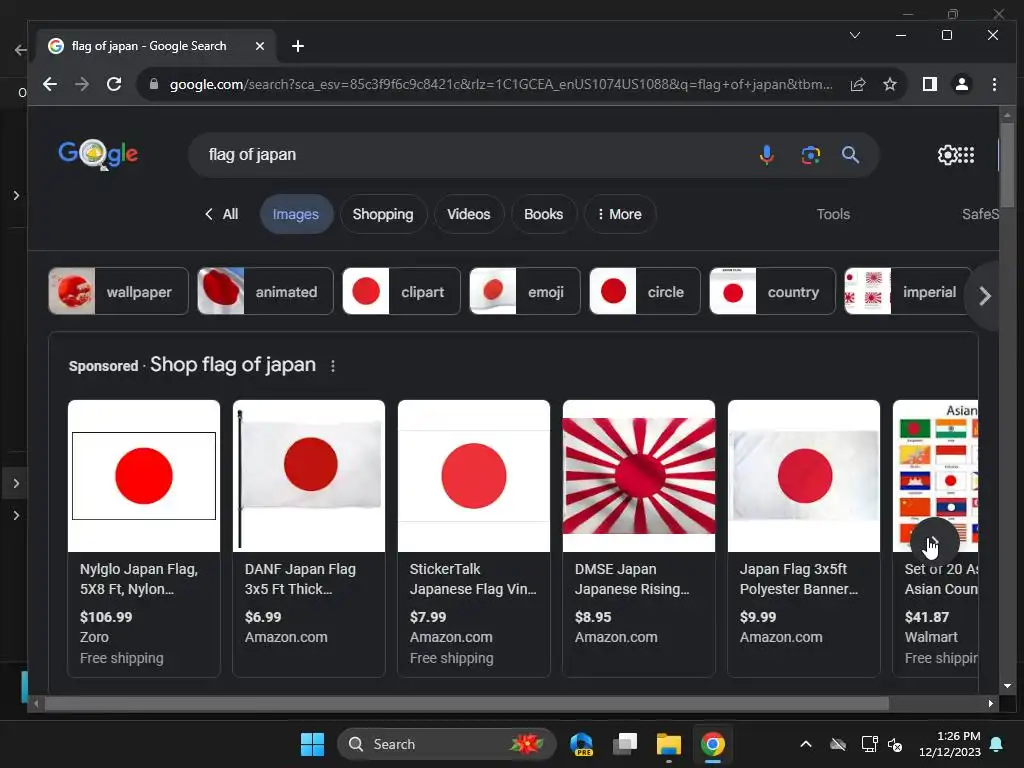Open the Windows Start menu
Image resolution: width=1024 pixels, height=768 pixels.
tap(312, 744)
